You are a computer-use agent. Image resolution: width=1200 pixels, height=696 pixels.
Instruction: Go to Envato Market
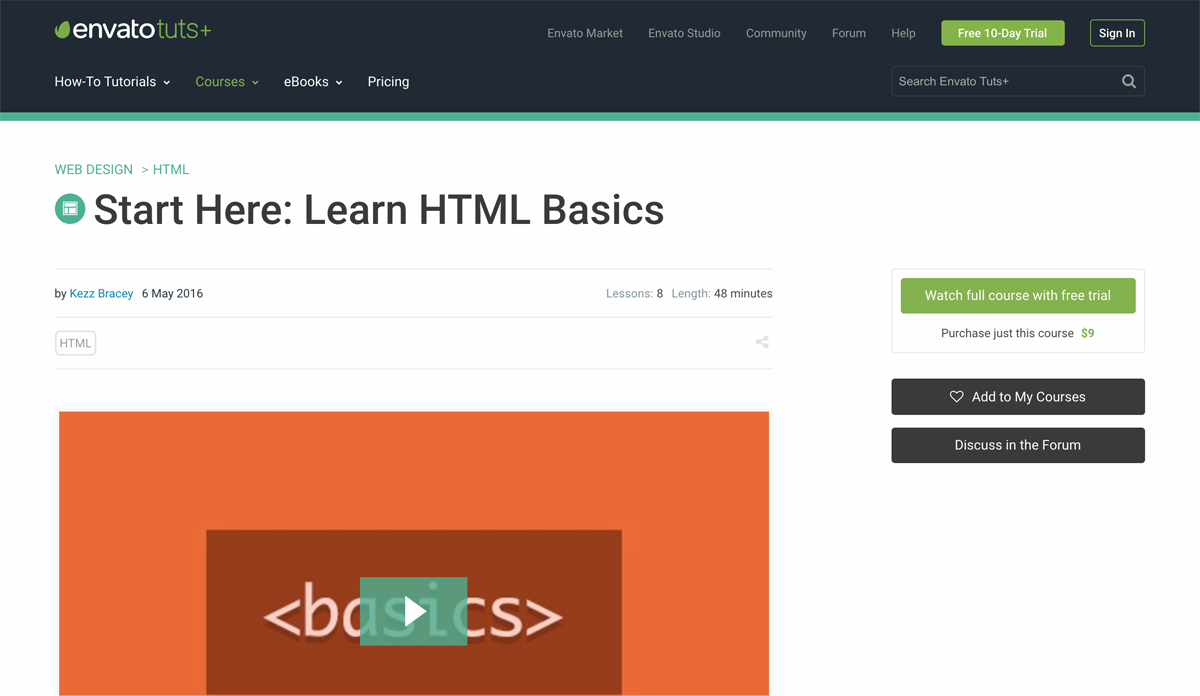(x=585, y=33)
